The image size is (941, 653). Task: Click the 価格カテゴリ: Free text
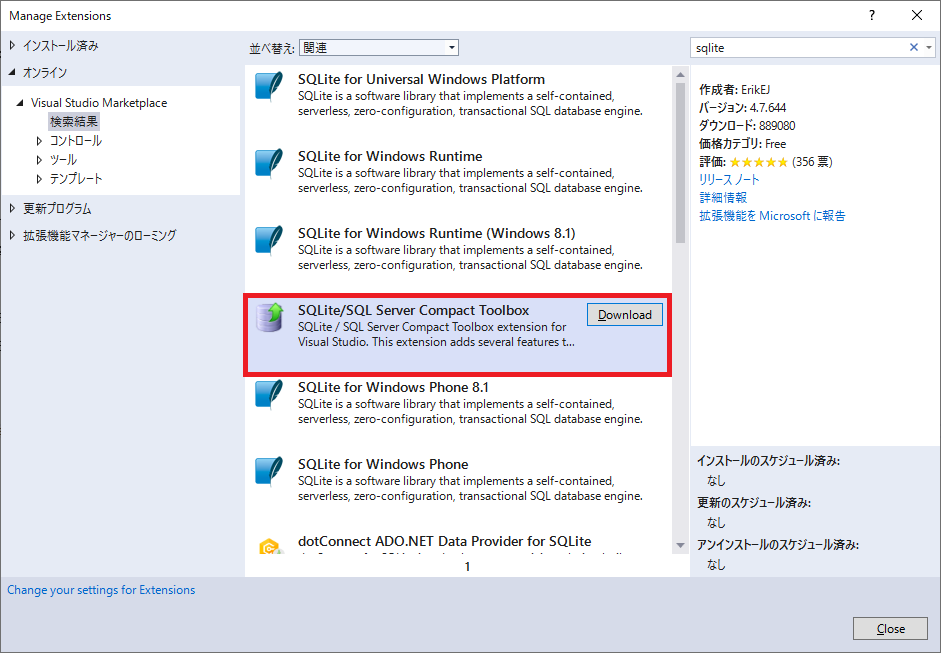[742, 143]
